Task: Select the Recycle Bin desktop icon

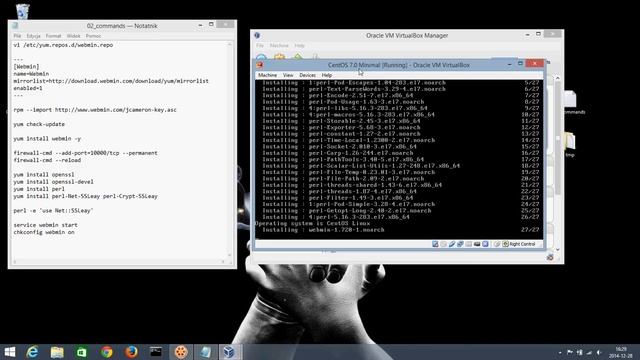Action: tap(22, 11)
